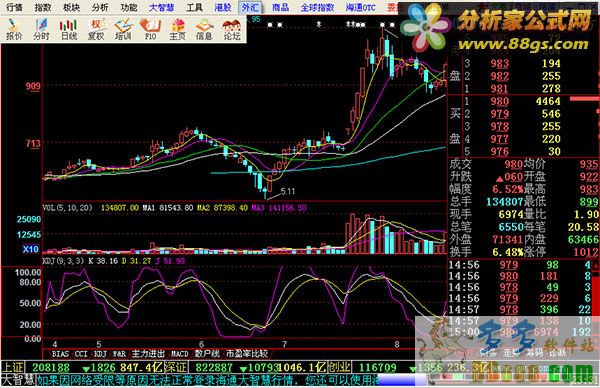This screenshot has height=388, width=600.
Task: Select the 主力进出 indicator tab
Action: (x=148, y=354)
